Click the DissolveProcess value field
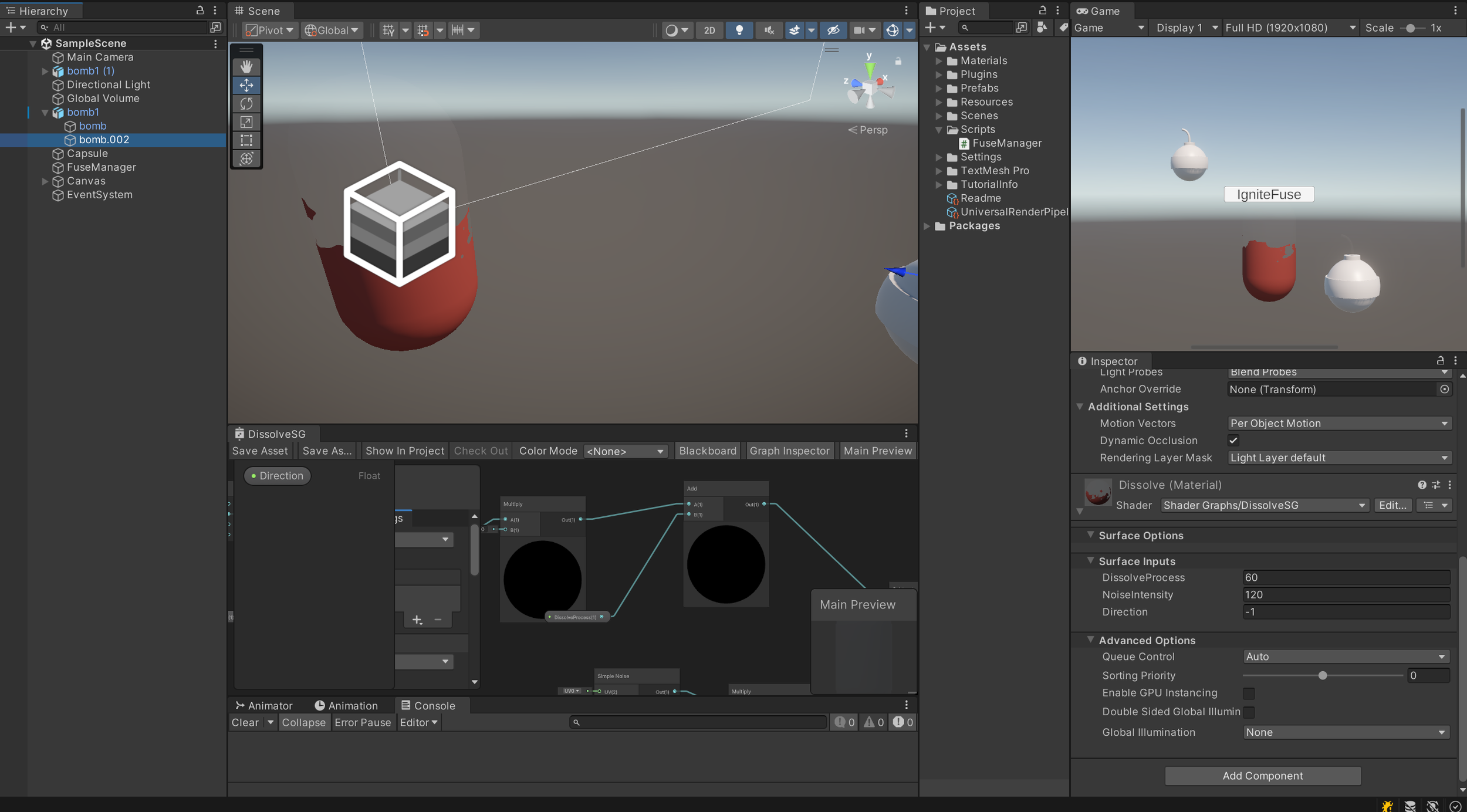Screen dimensions: 1467x812 (1345, 577)
